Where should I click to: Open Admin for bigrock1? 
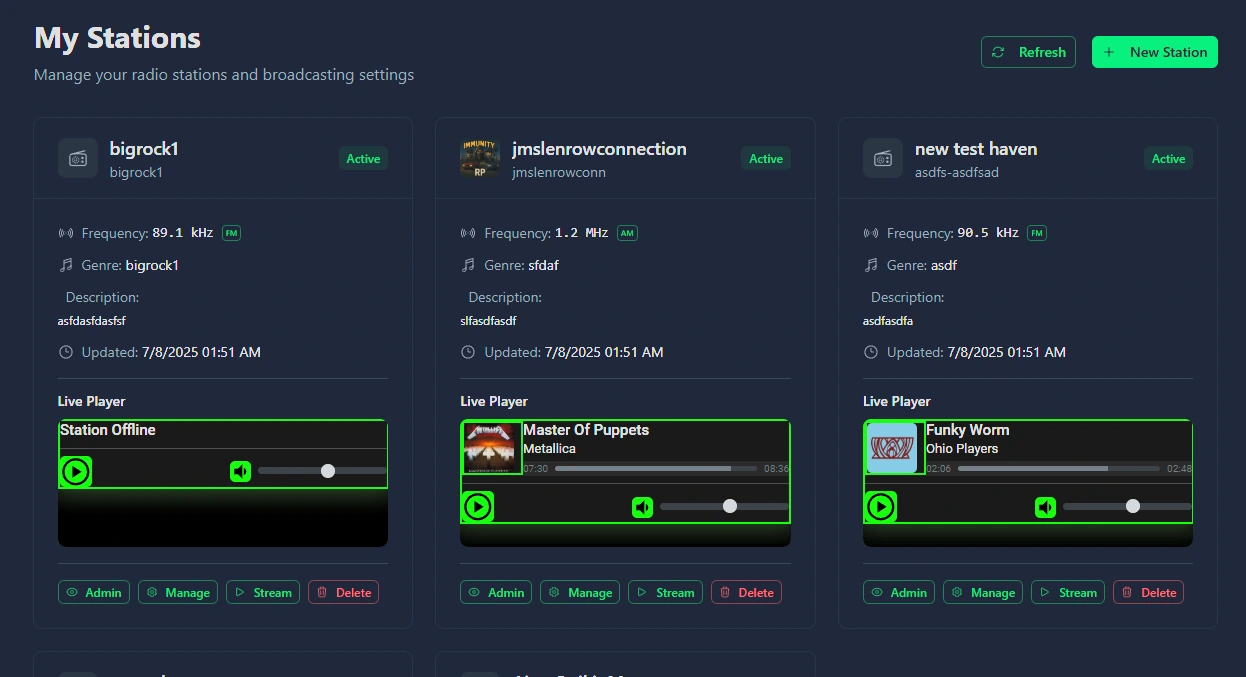click(94, 592)
